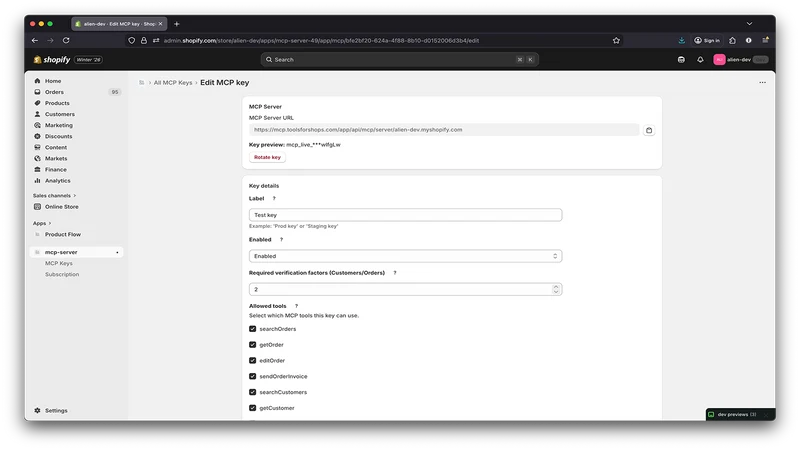Select the alien-dev Edit MCP key tab

pos(119,23)
